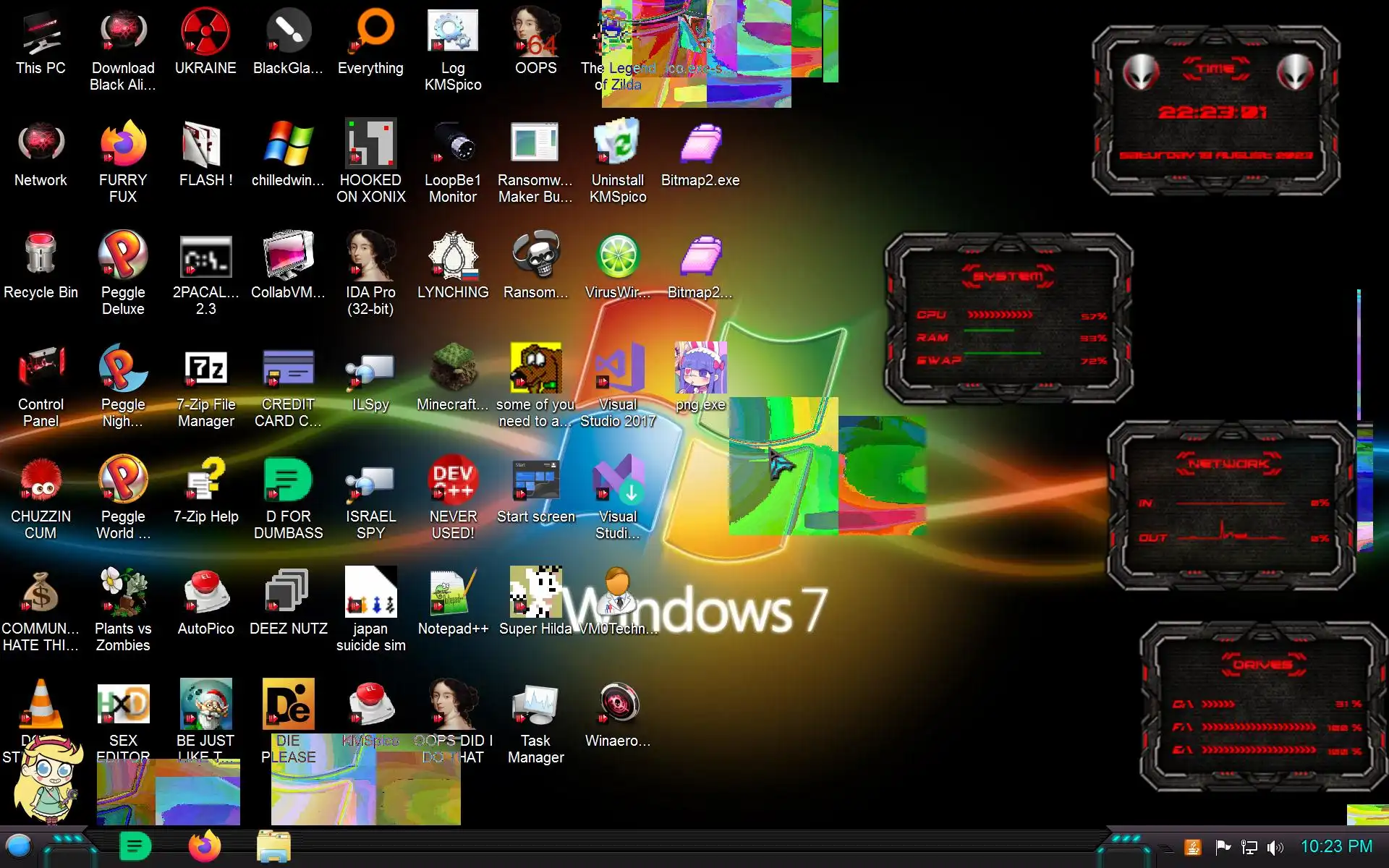Open File Explorer from the taskbar
This screenshot has height=868, width=1389.
click(273, 846)
